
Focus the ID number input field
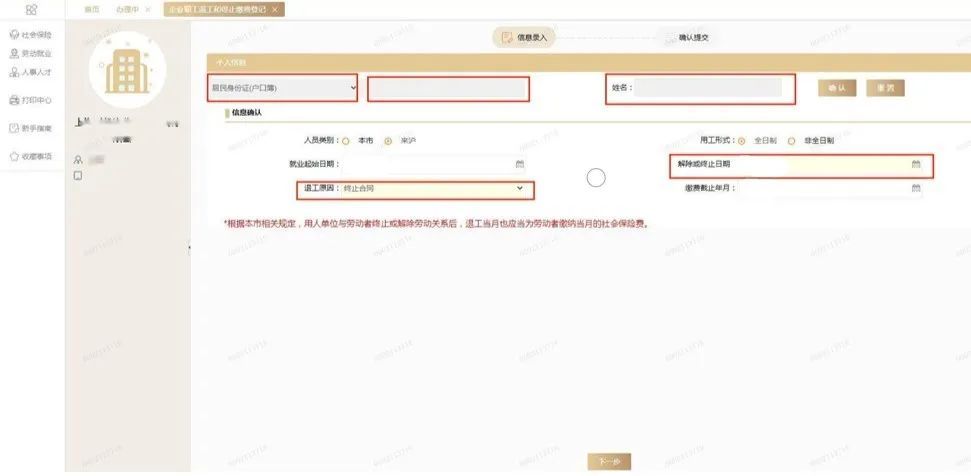click(448, 89)
